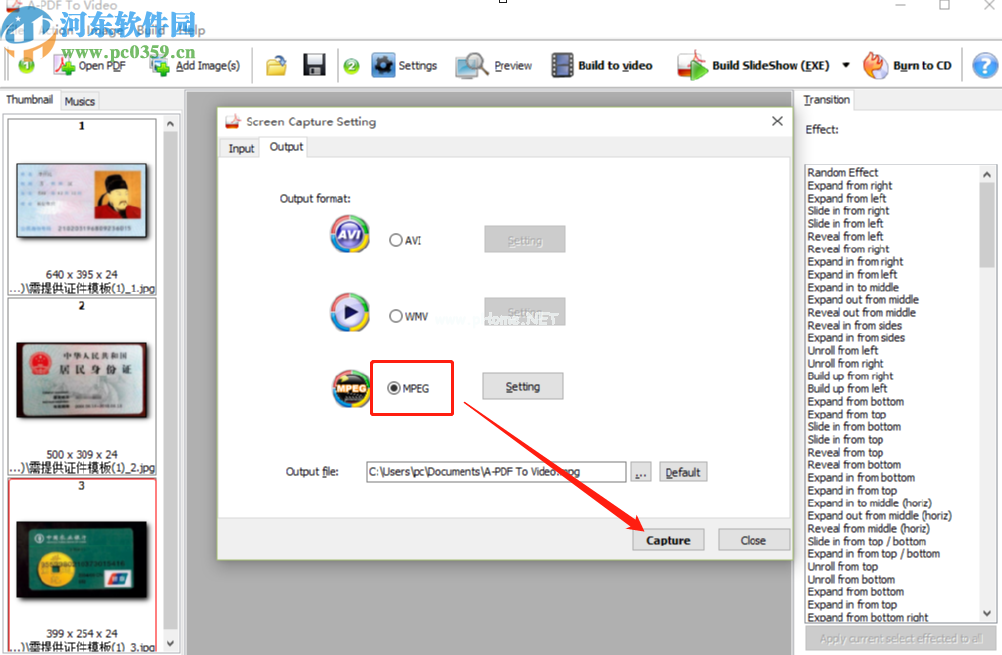Screen dimensions: 1002x655
Task: Expand Build SlideShow (EXE) dropdown arrow
Action: point(845,66)
